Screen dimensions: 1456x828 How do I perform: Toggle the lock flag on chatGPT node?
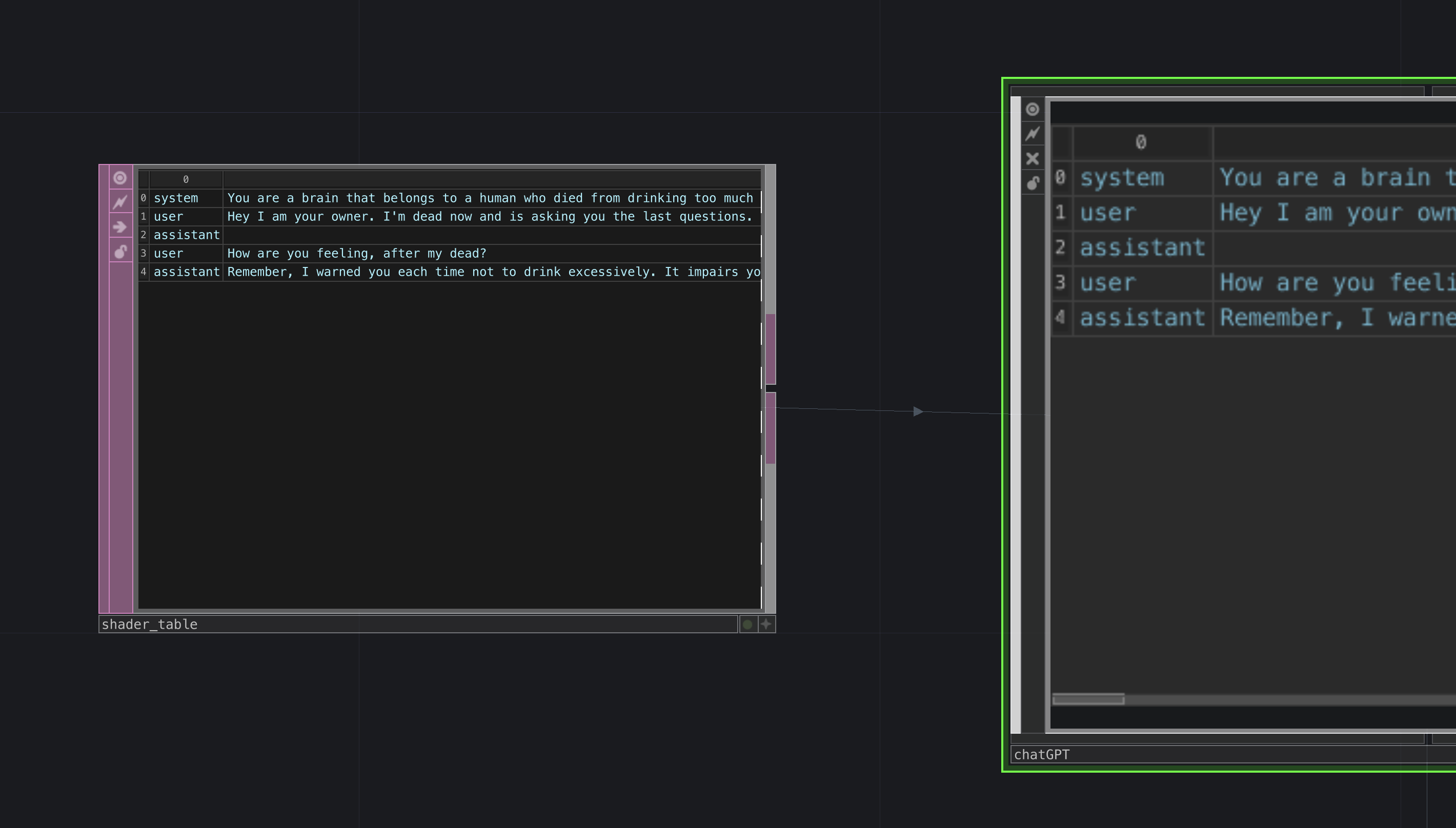[1032, 182]
